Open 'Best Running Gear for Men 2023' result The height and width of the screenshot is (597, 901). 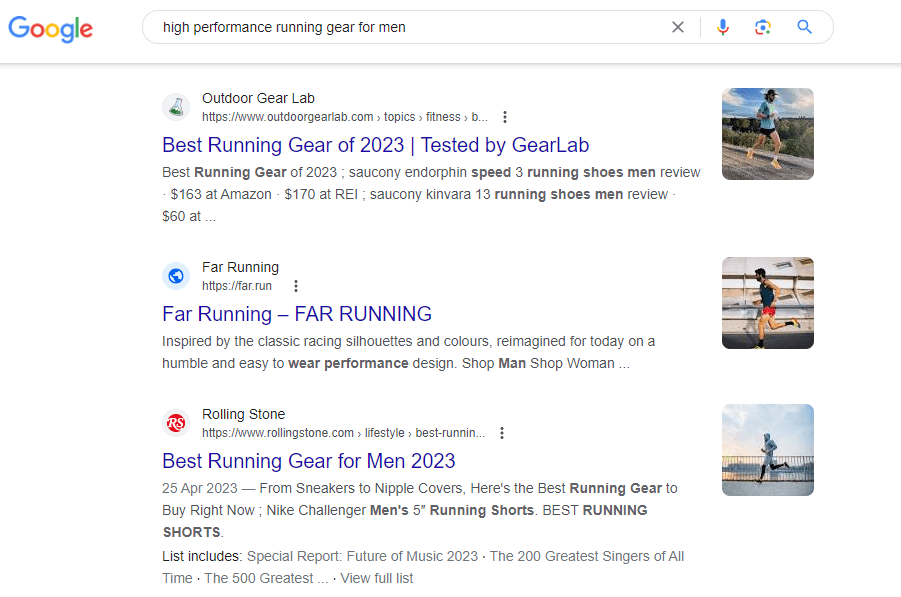click(x=309, y=461)
